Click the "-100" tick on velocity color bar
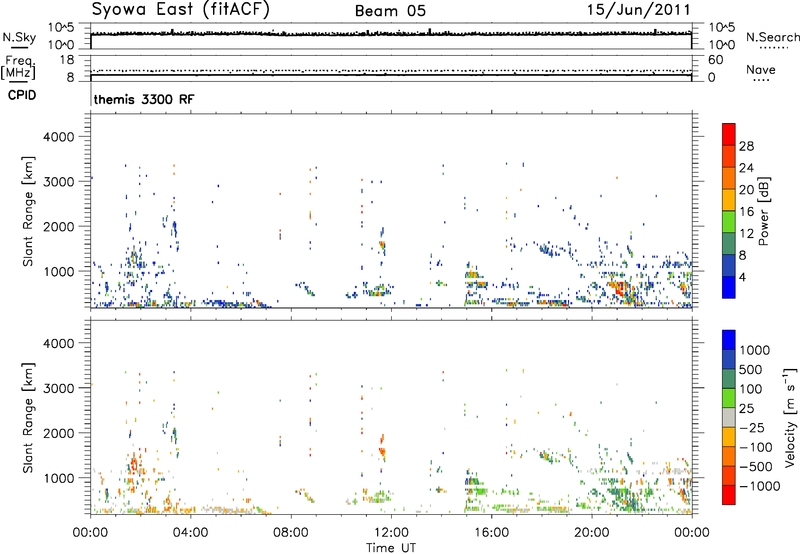 [x=756, y=447]
